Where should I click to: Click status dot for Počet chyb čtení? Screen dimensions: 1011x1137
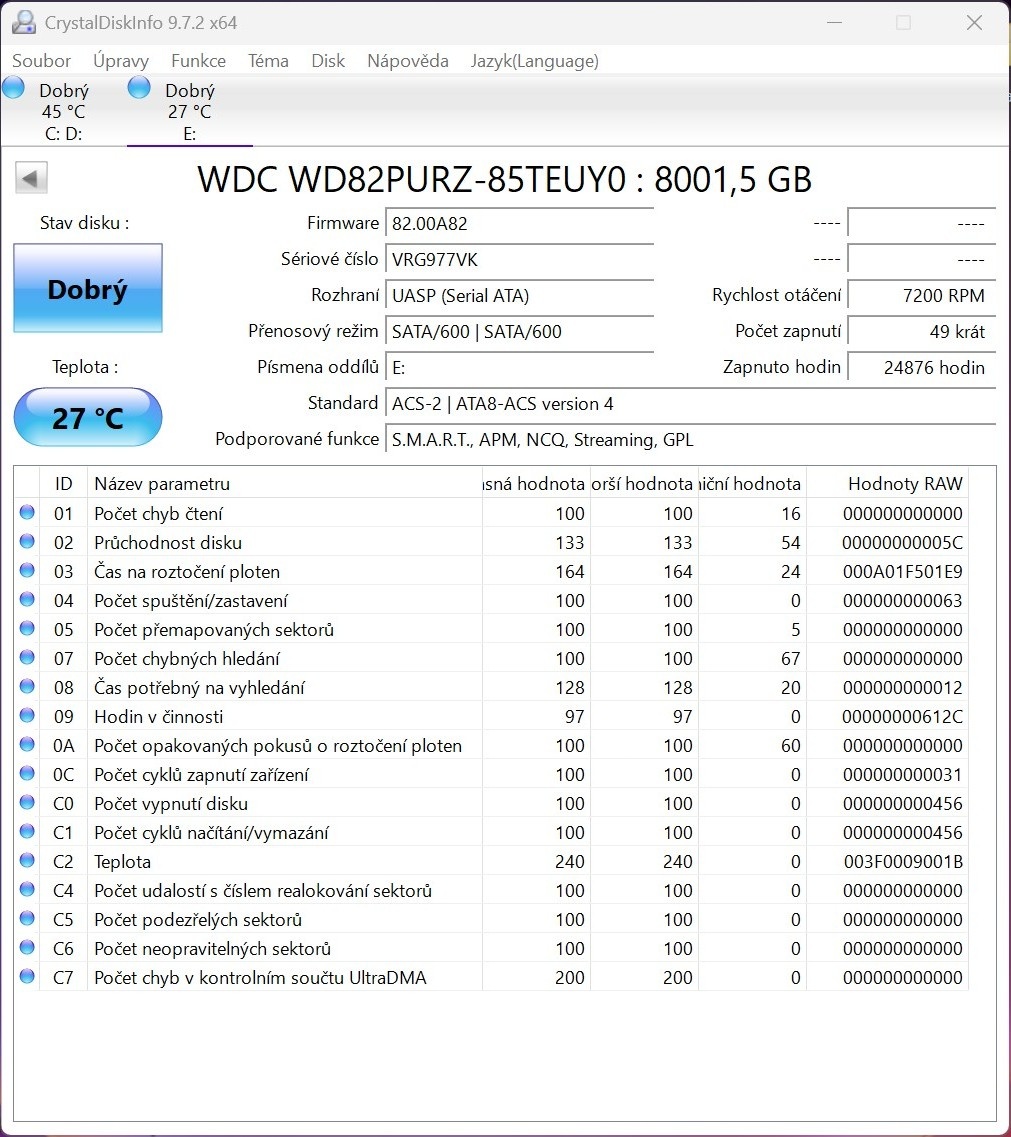[x=27, y=512]
